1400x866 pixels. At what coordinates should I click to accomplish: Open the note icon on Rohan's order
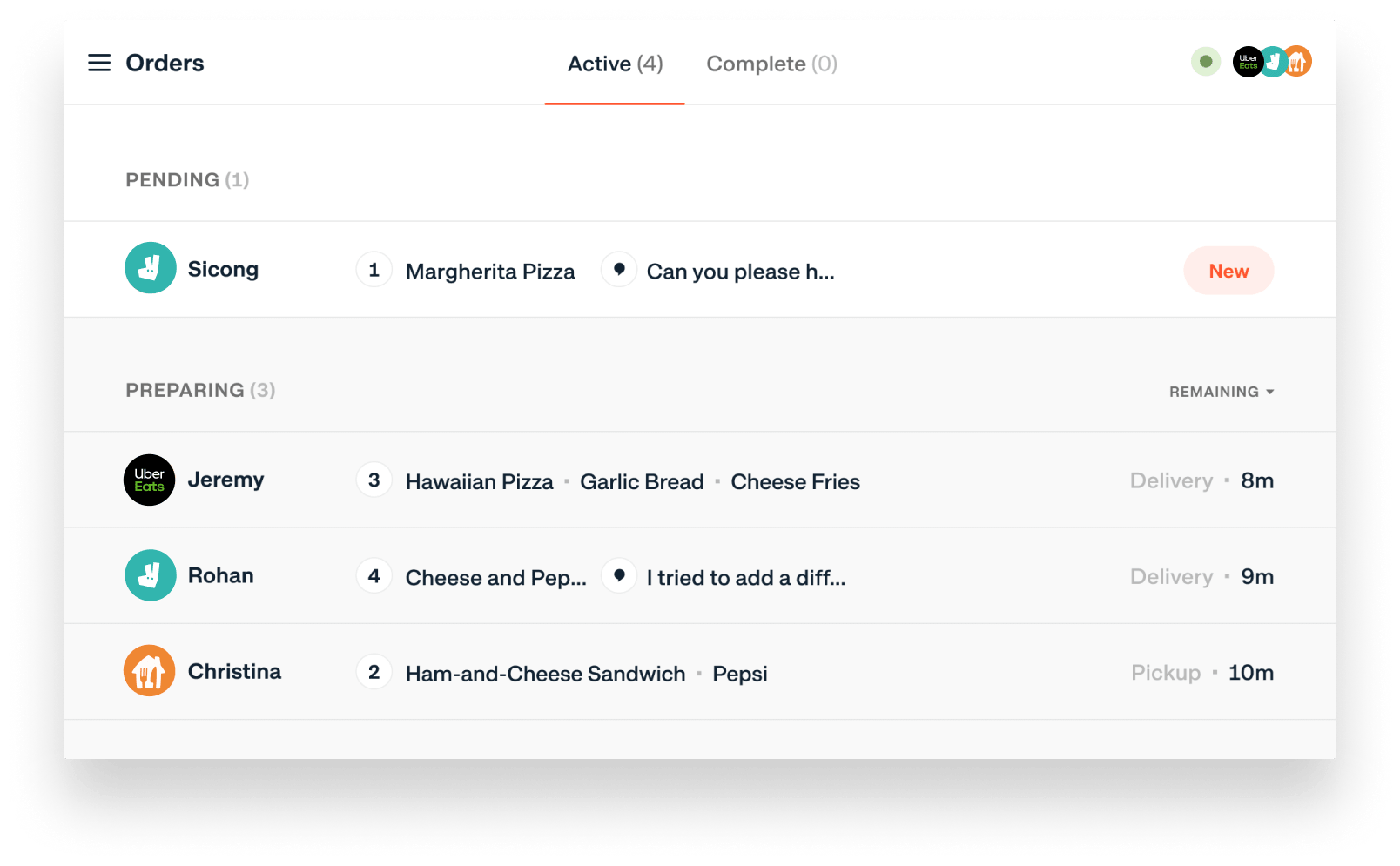click(619, 576)
